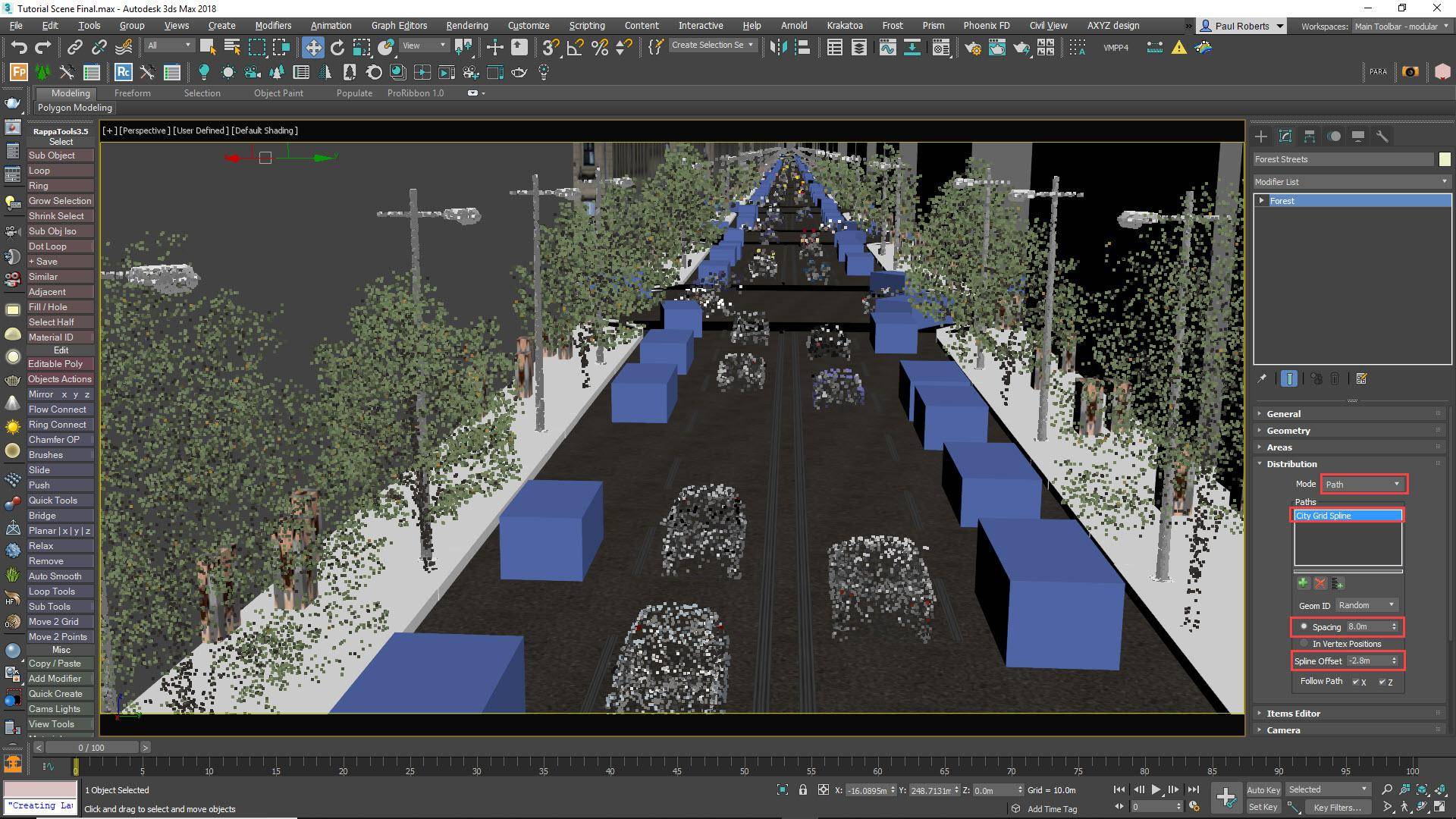The height and width of the screenshot is (819, 1456).
Task: Change the distribution Mode from Path
Action: 1363,484
